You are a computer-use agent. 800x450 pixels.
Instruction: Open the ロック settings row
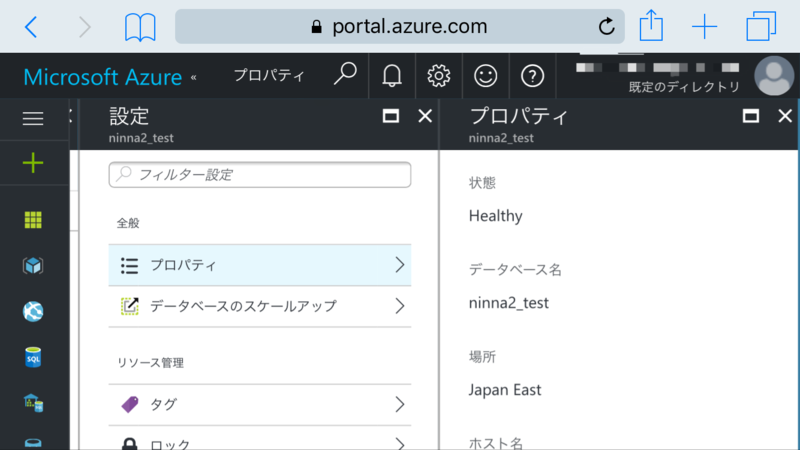[260, 439]
